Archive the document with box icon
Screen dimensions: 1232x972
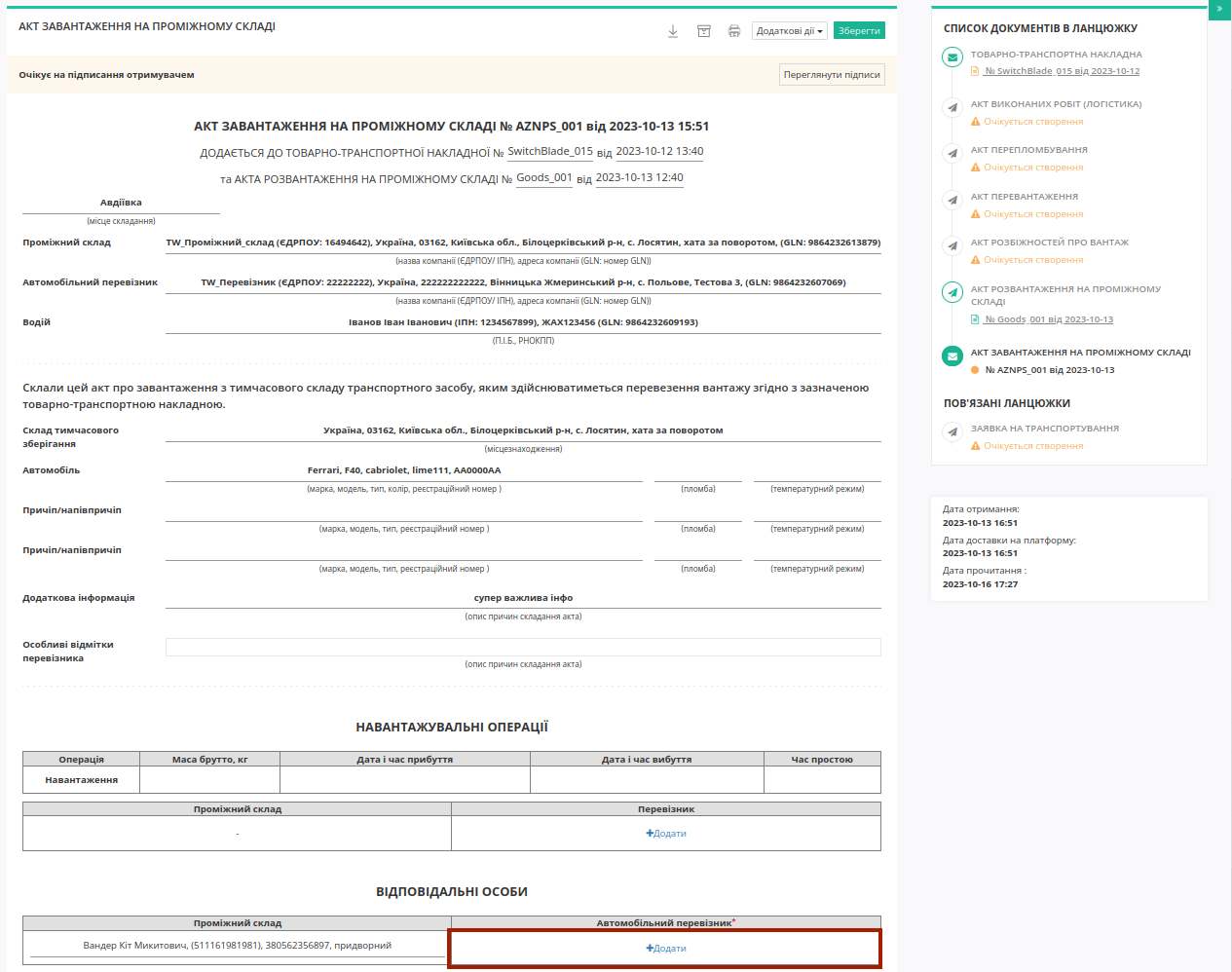click(704, 31)
